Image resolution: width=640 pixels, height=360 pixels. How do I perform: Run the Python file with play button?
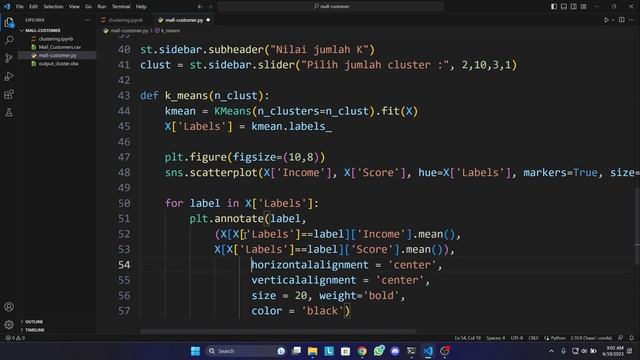(x=606, y=20)
